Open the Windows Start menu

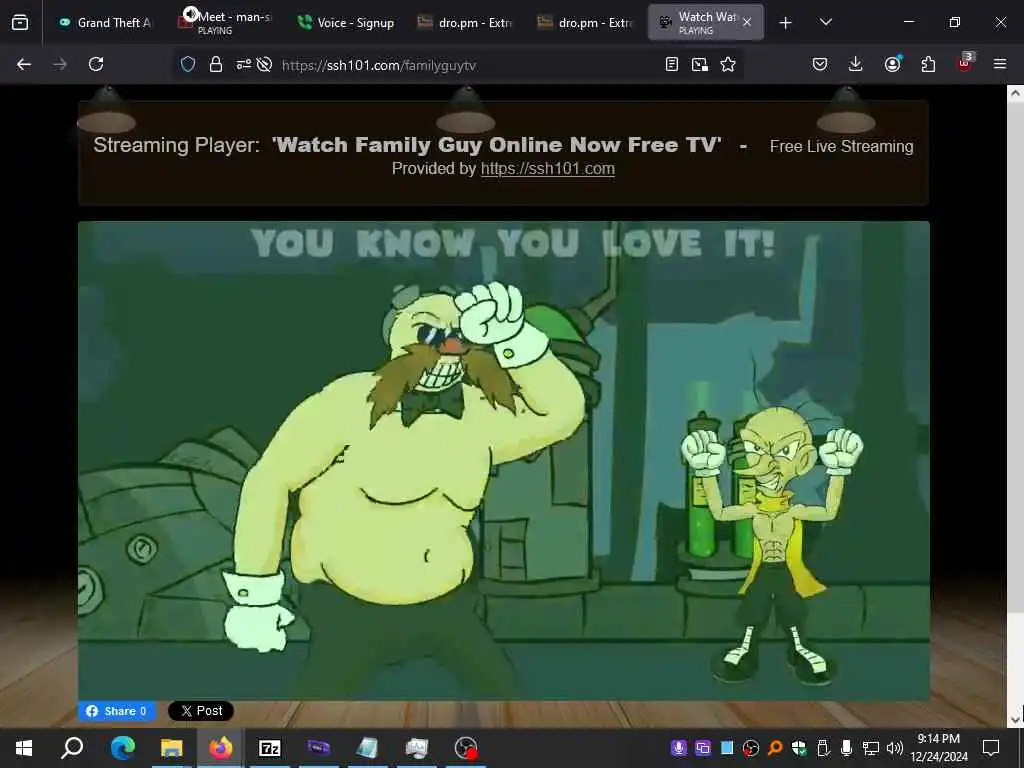point(24,748)
